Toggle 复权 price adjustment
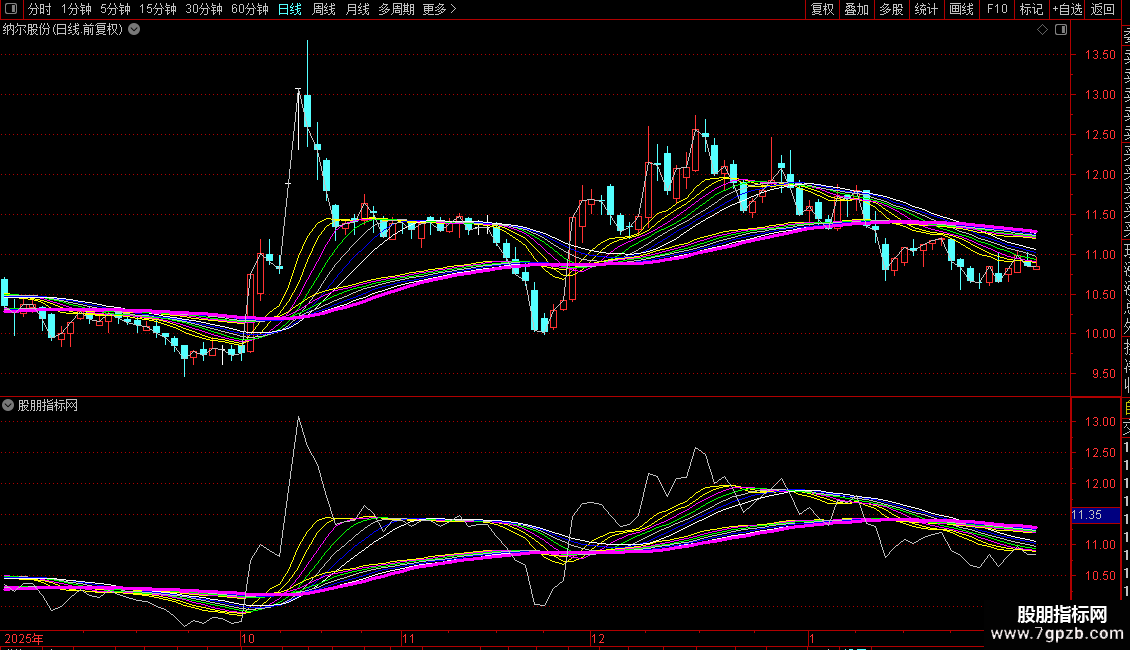 click(x=822, y=10)
